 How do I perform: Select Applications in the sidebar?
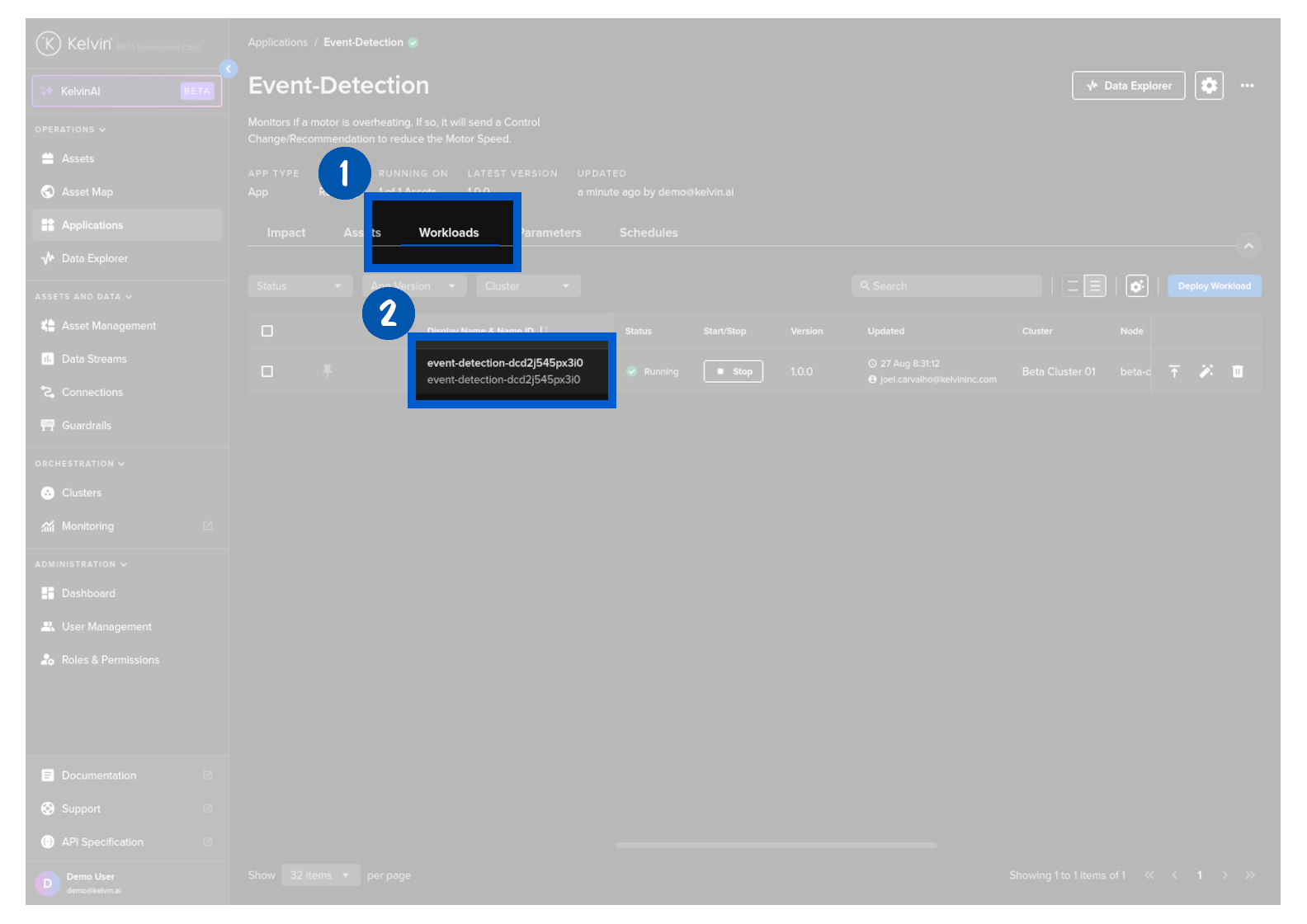(127, 225)
